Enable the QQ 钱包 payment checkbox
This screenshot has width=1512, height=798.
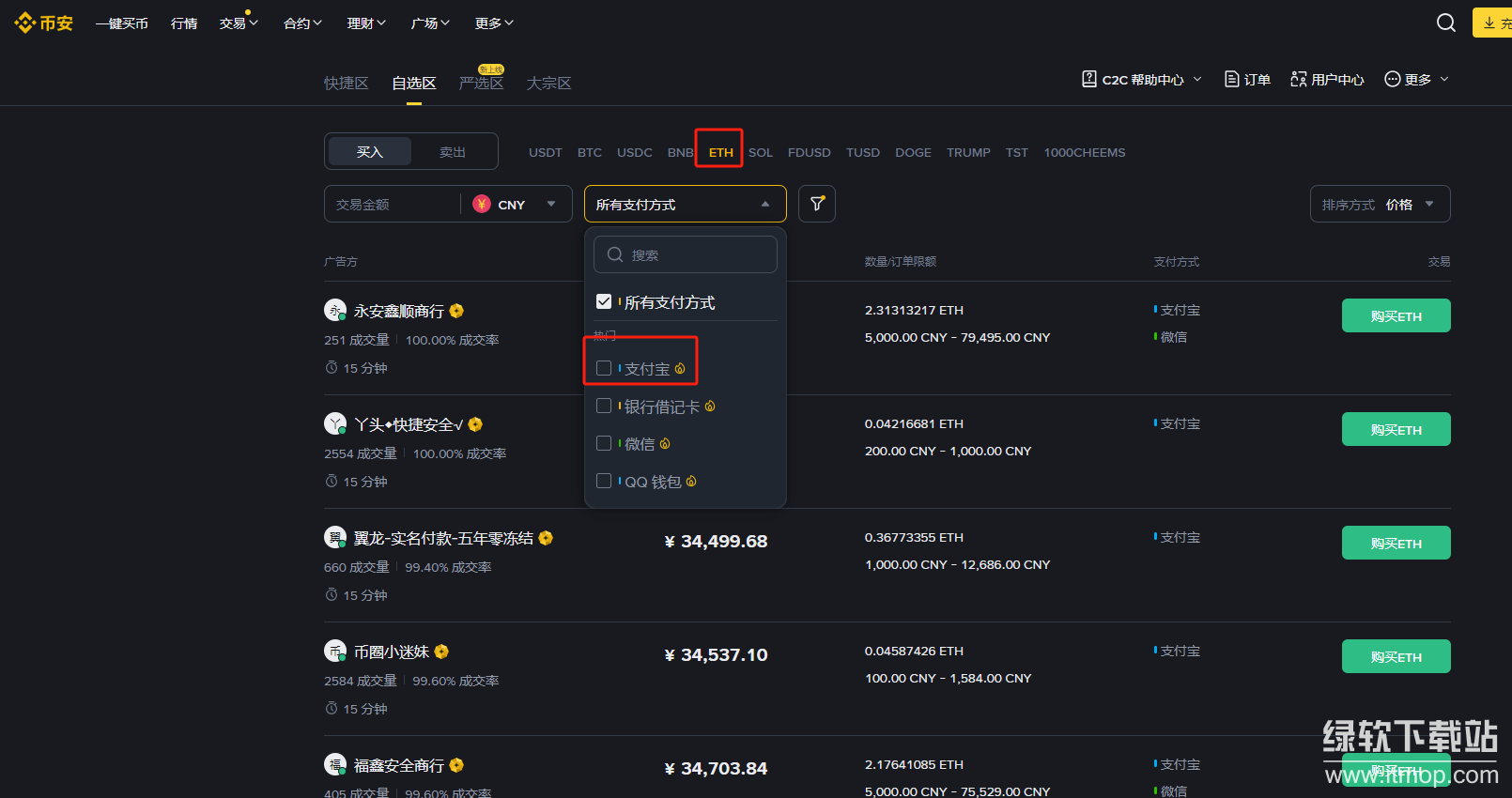[x=604, y=481]
